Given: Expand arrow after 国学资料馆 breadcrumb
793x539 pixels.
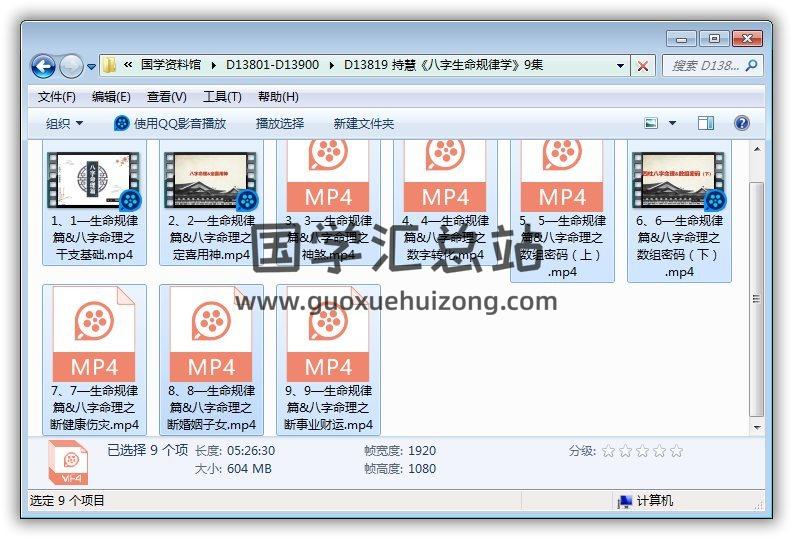Looking at the screenshot, I should click(x=213, y=66).
